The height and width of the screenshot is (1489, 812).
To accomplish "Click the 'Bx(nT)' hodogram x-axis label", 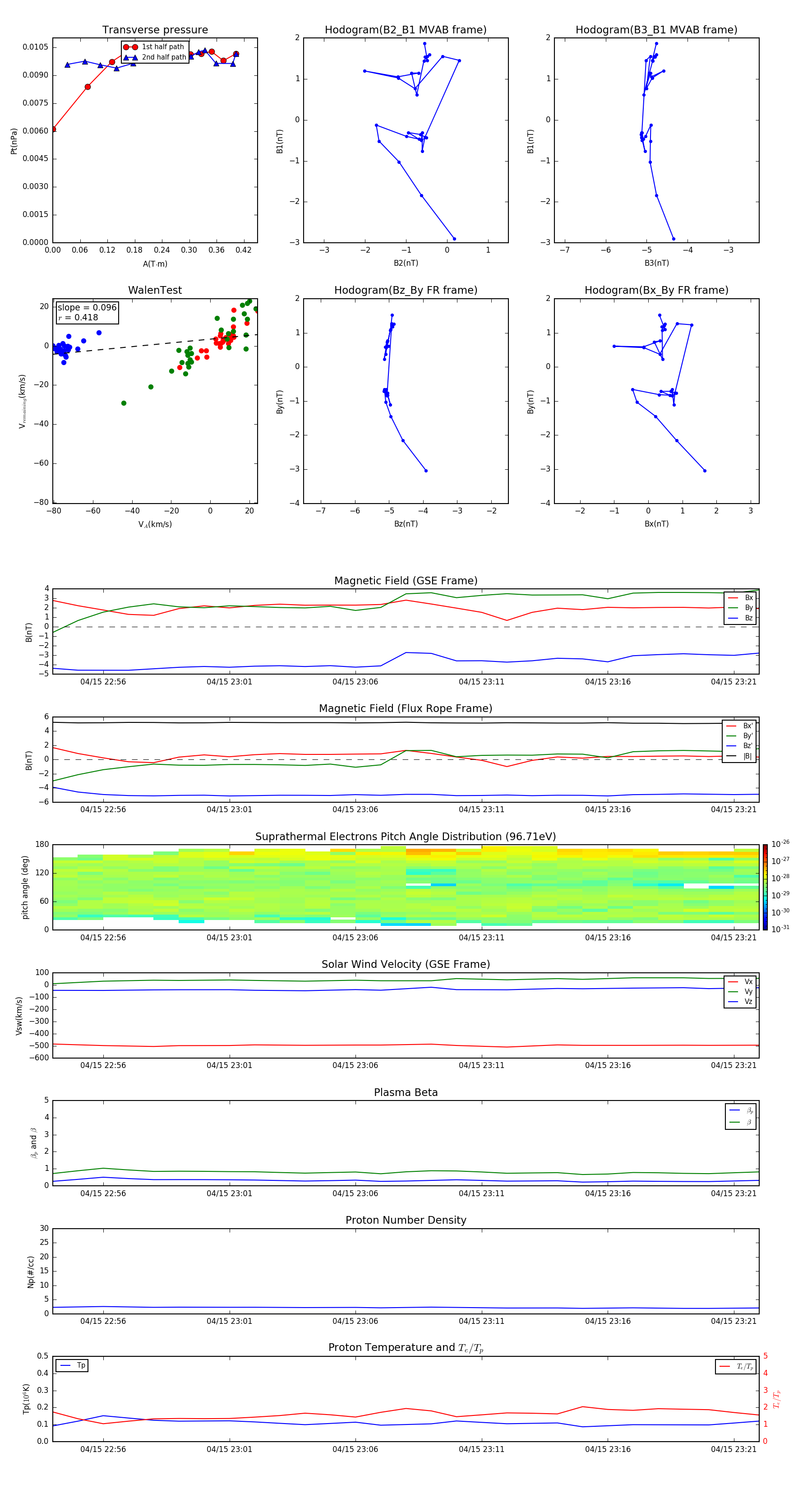I will 656,524.
